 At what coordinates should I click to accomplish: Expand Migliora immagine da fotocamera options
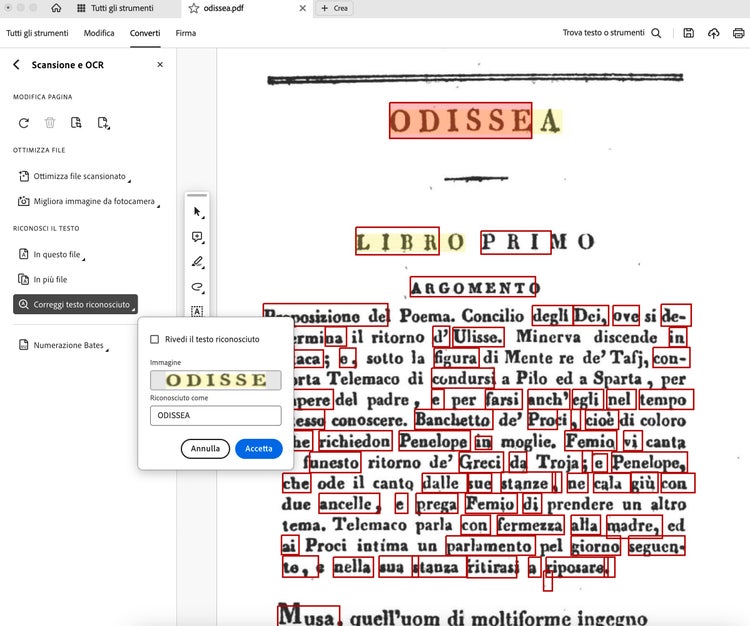coord(88,201)
